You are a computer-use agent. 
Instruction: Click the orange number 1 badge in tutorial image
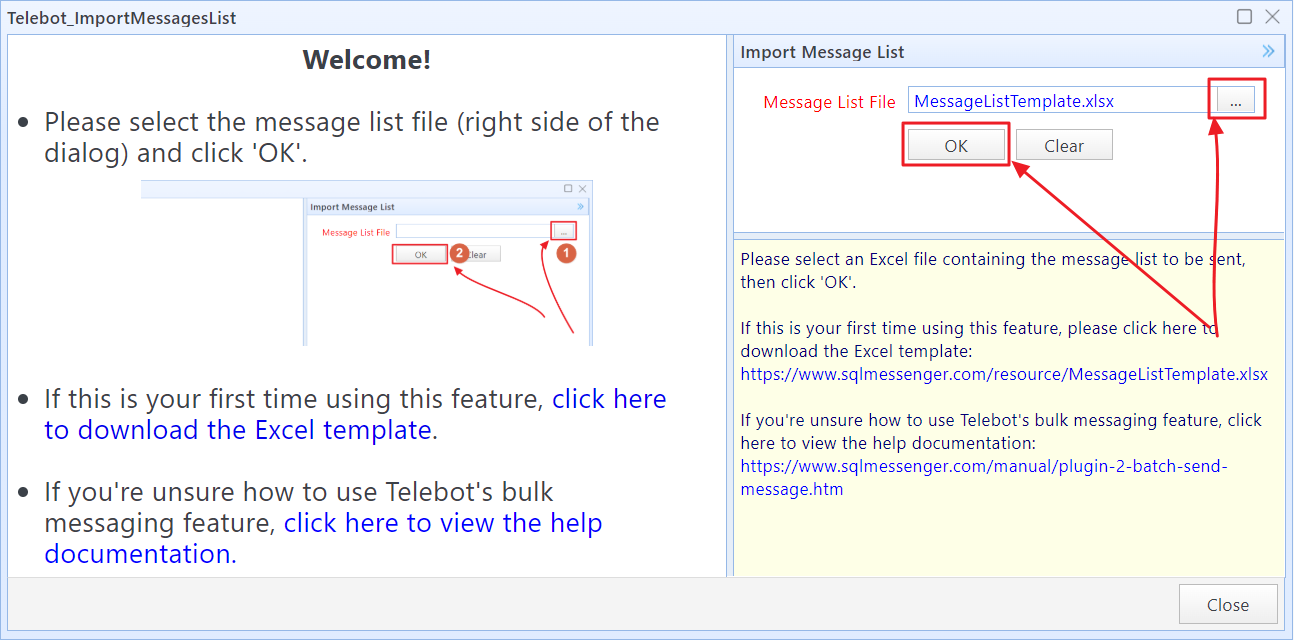coord(565,253)
